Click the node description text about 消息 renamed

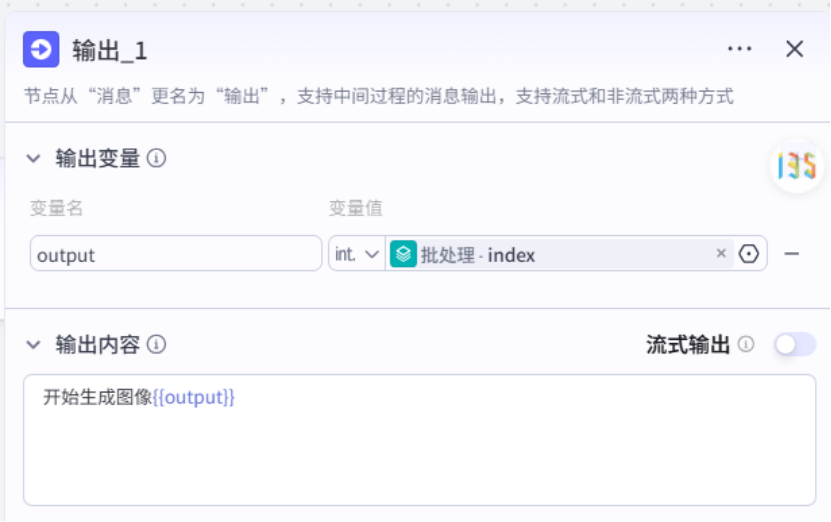379,96
